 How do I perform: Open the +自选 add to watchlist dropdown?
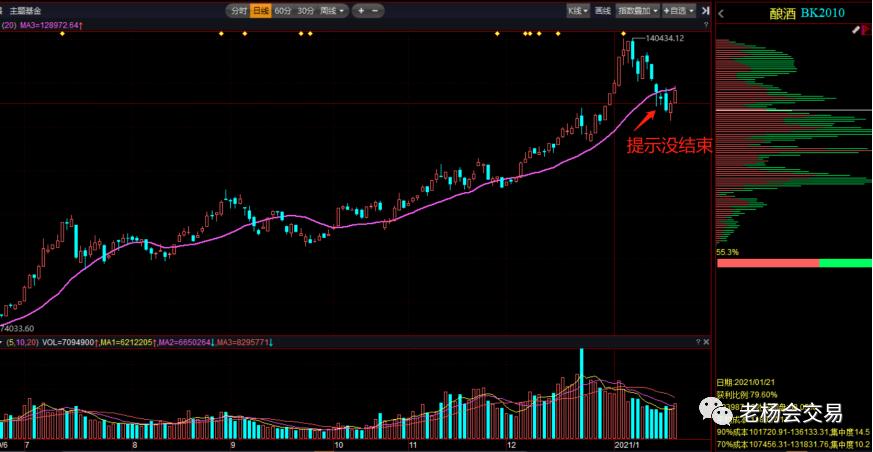[x=679, y=11]
